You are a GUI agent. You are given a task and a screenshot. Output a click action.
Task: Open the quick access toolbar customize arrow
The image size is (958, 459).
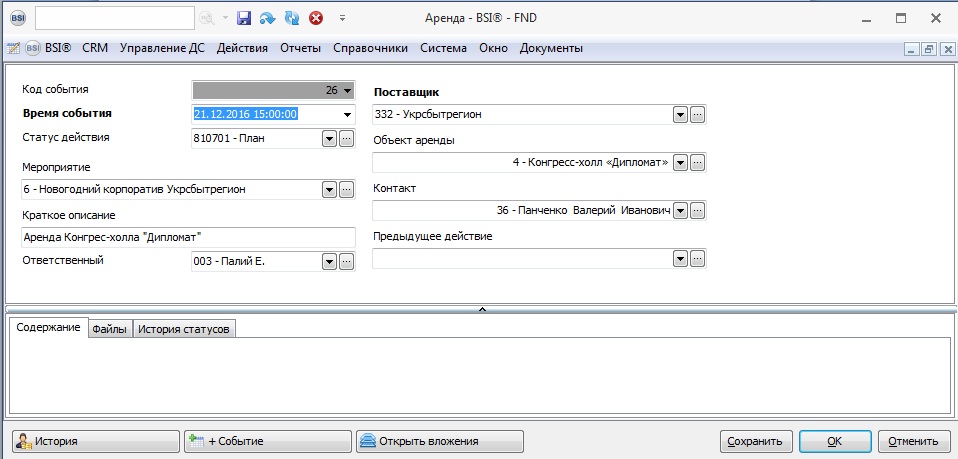point(342,18)
